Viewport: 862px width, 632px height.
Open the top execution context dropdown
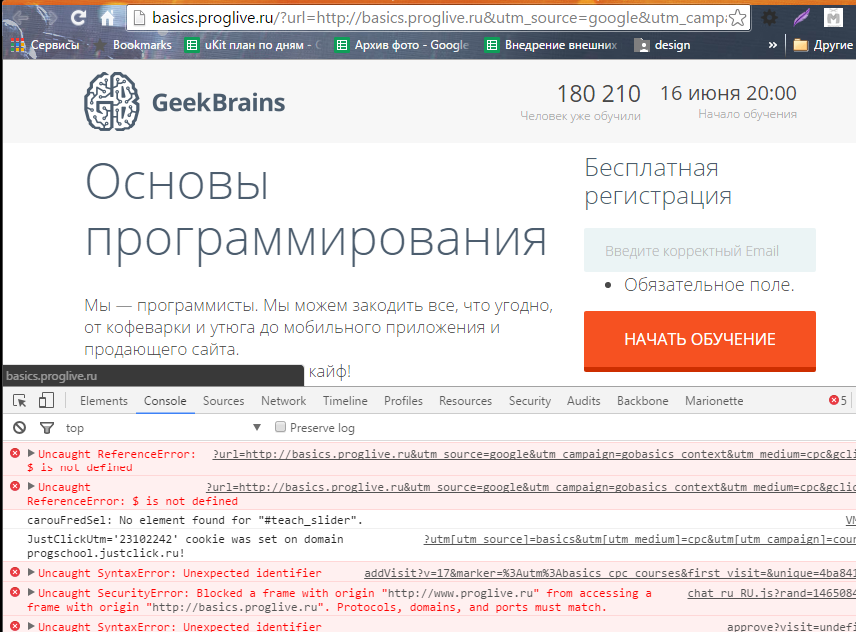(x=163, y=428)
